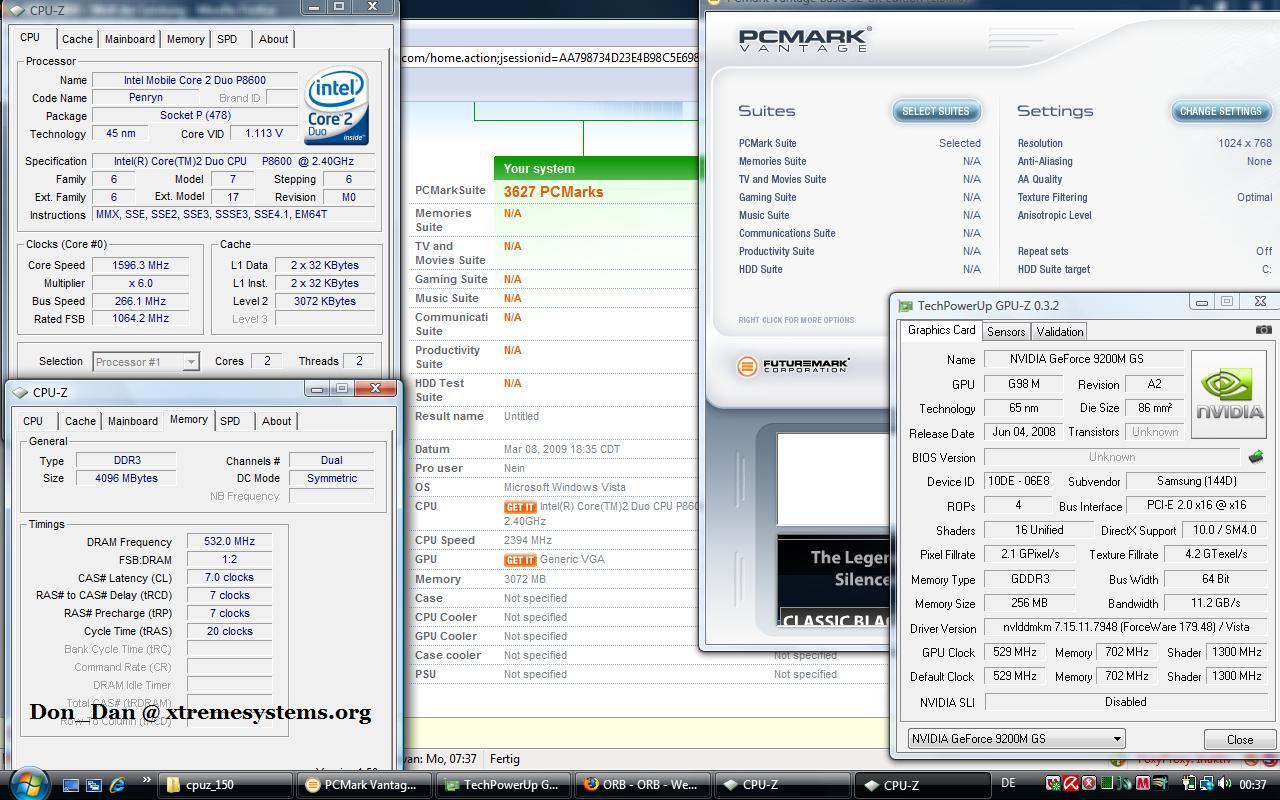The image size is (1280, 800).
Task: Click the Your system green header
Action: pyautogui.click(x=596, y=169)
